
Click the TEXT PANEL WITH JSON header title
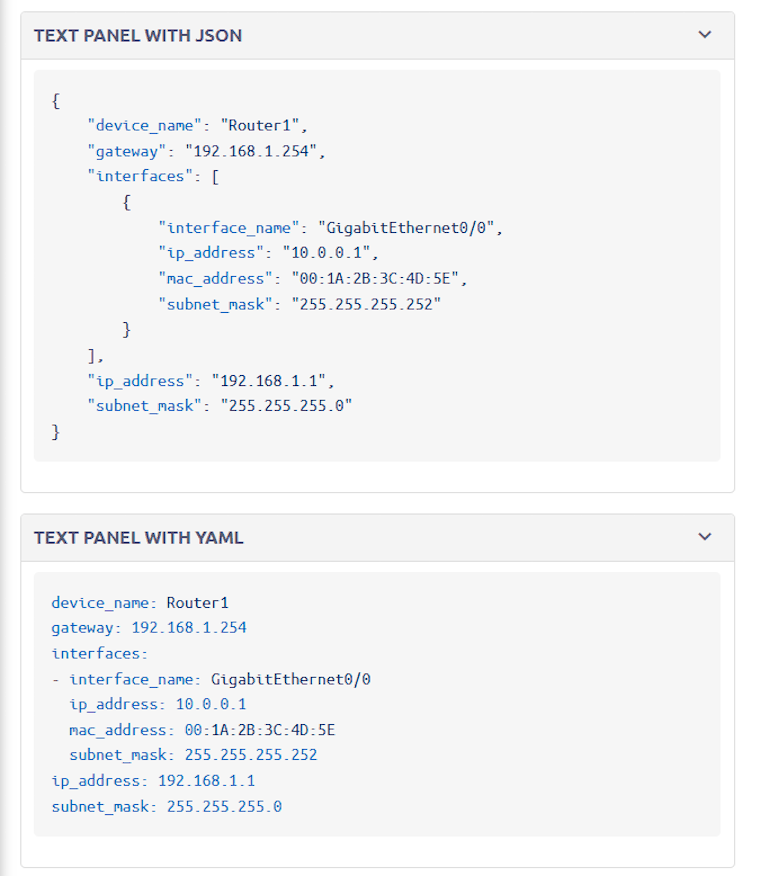pyautogui.click(x=138, y=36)
